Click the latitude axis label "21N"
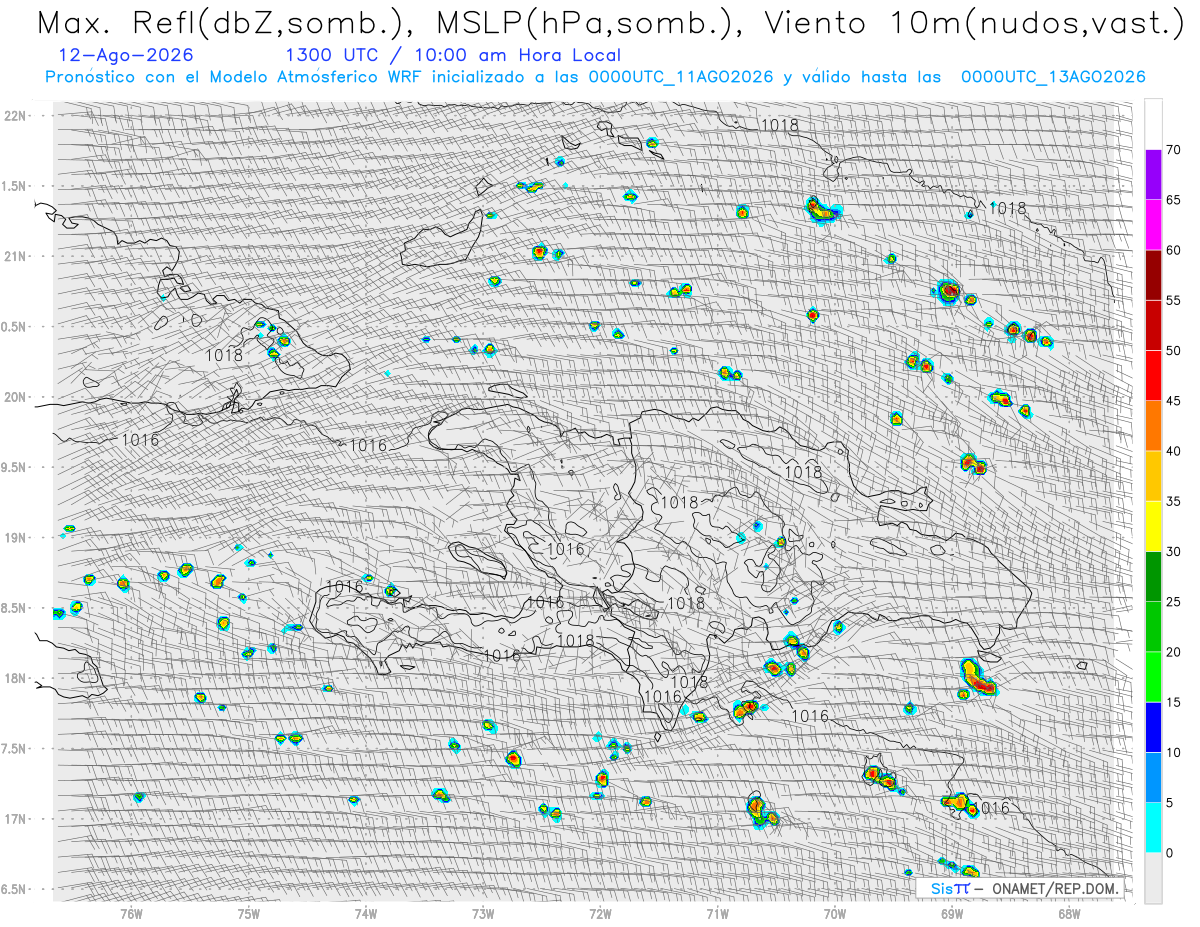The image size is (1200, 927). [16, 256]
